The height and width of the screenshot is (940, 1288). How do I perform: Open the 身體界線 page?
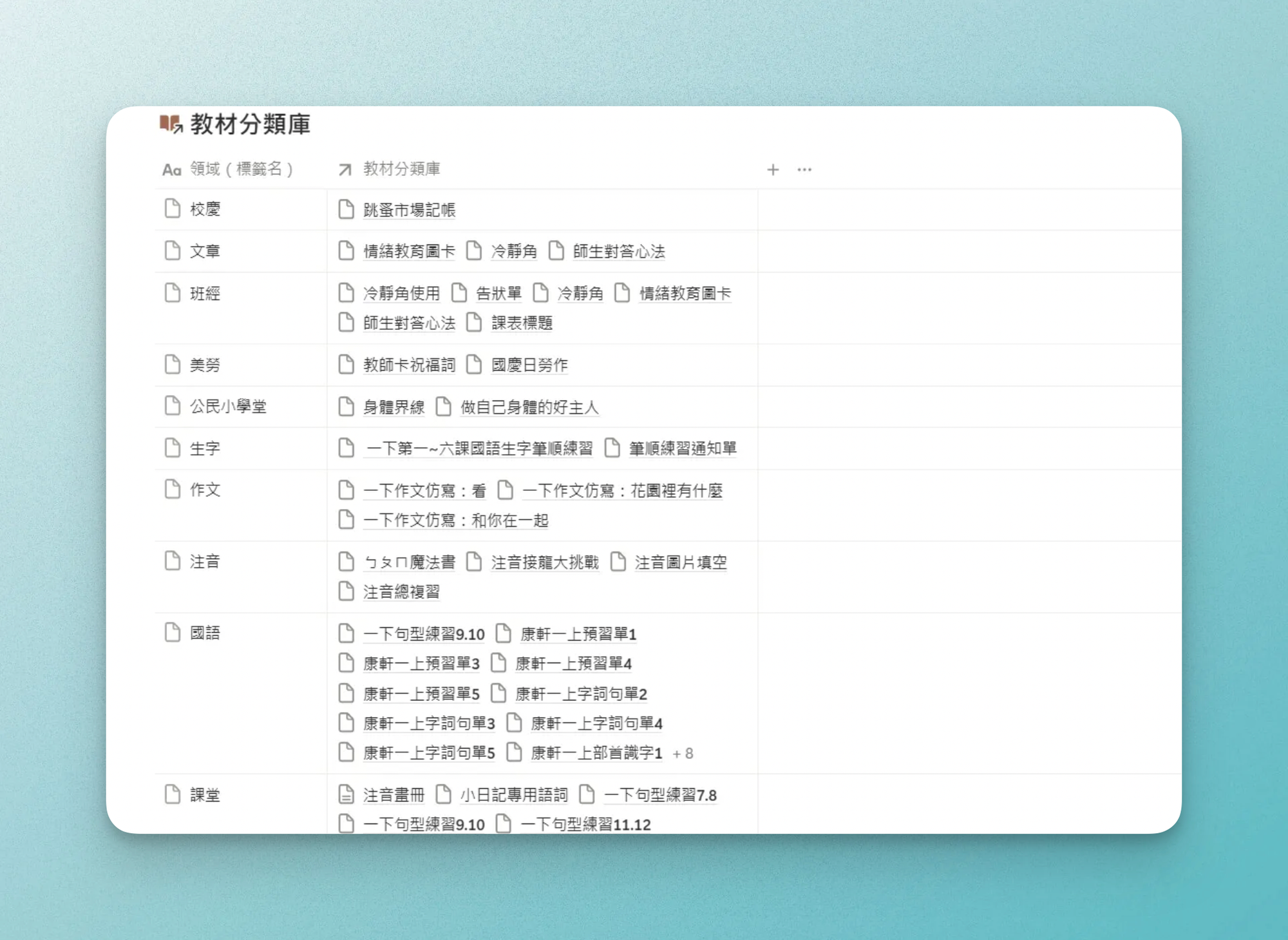click(x=393, y=407)
